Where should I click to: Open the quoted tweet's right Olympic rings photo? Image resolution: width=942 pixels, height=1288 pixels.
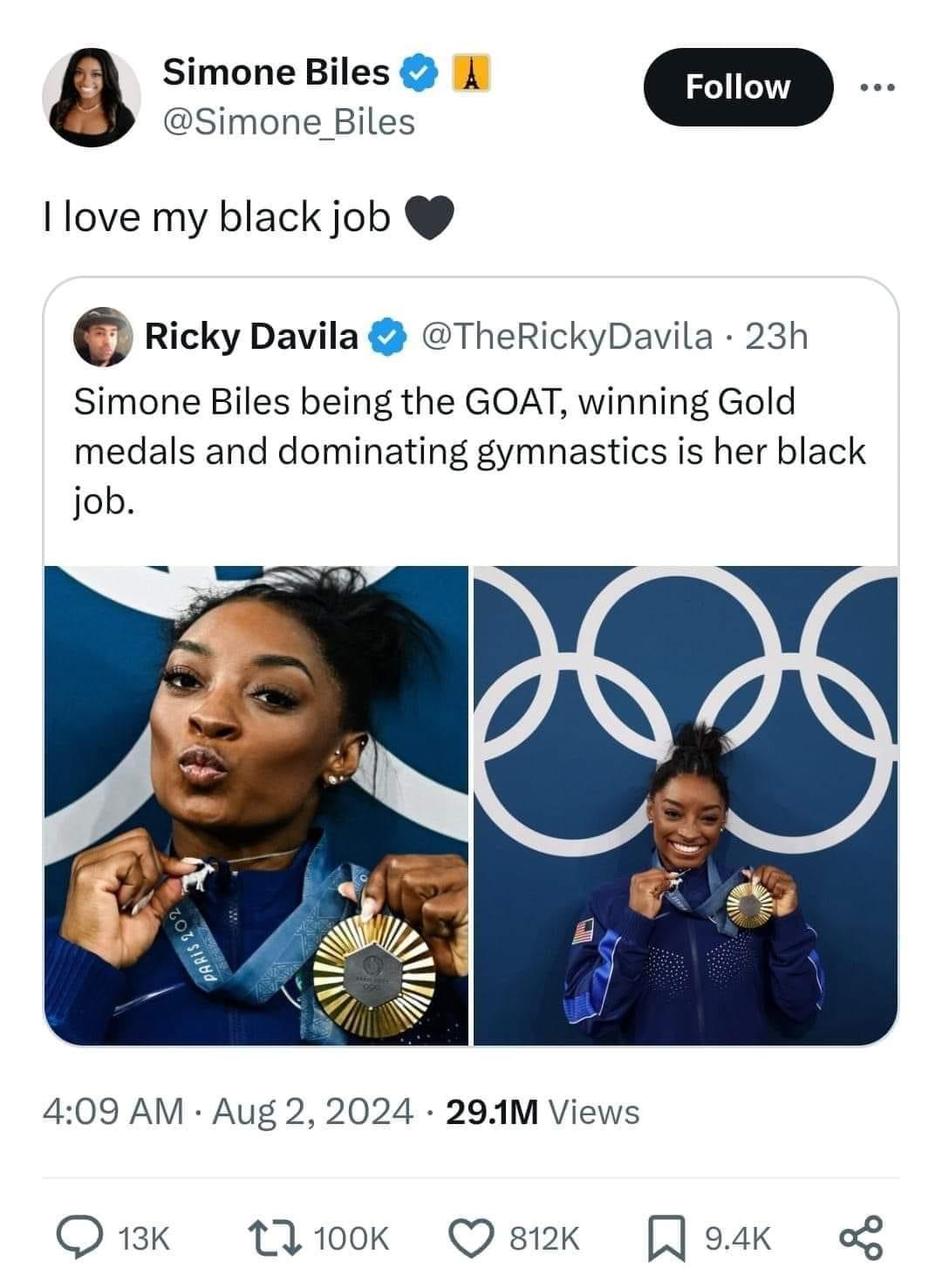click(x=686, y=805)
